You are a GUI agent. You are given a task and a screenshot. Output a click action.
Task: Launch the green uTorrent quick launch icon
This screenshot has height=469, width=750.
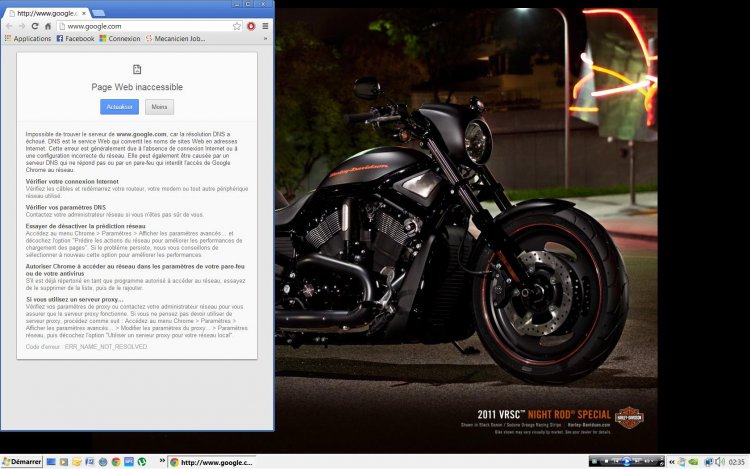142,462
